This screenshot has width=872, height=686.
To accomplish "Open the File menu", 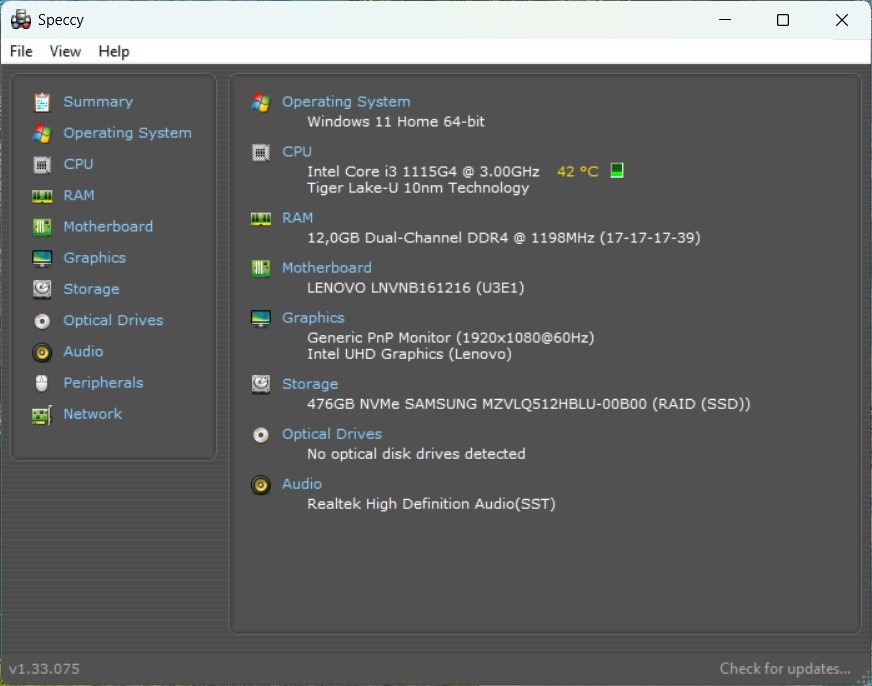I will [19, 51].
